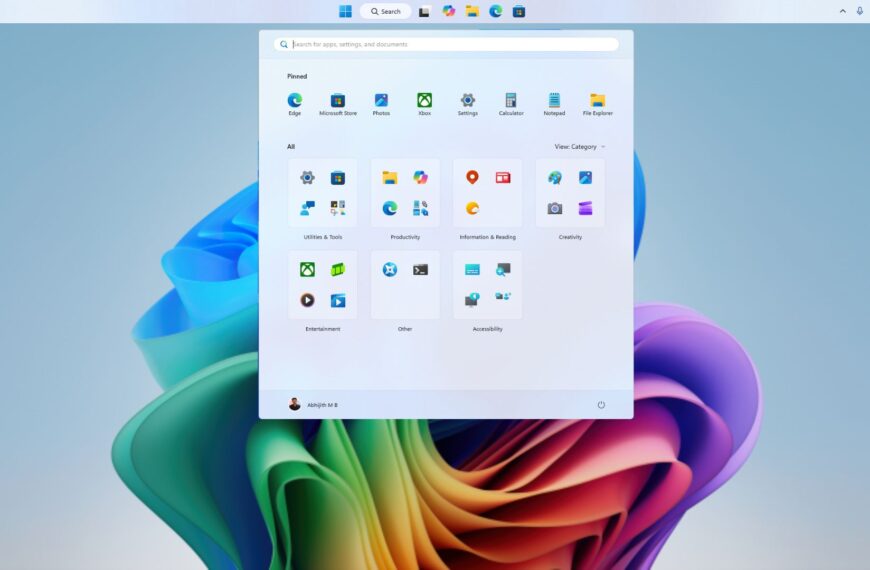Click the "Creativity" category label
The height and width of the screenshot is (570, 870).
[x=570, y=237]
